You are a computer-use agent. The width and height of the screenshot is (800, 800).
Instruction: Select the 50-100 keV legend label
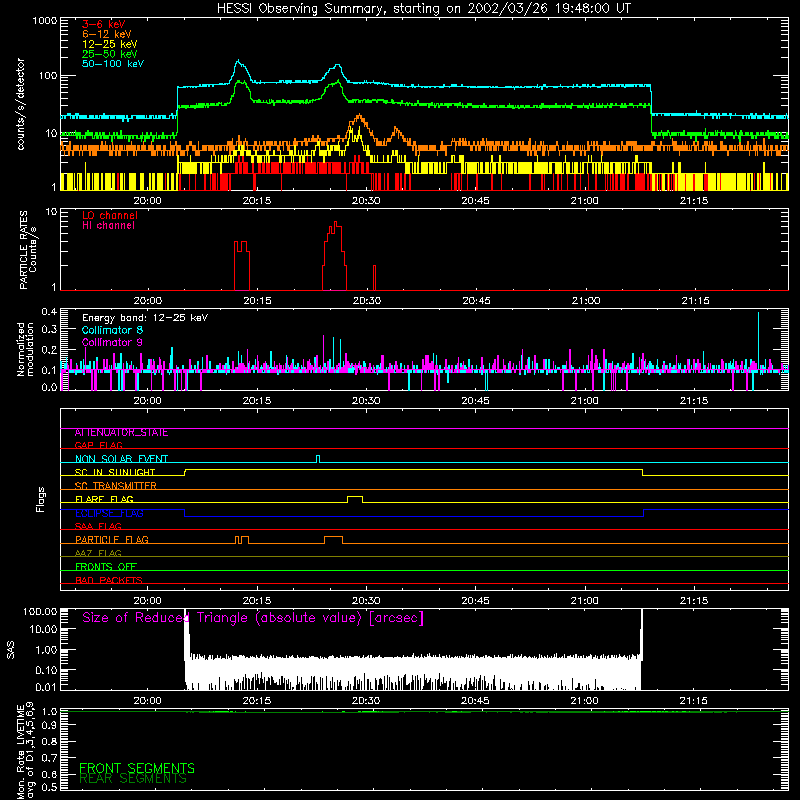tap(113, 64)
